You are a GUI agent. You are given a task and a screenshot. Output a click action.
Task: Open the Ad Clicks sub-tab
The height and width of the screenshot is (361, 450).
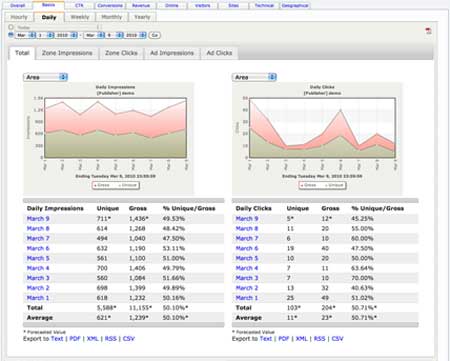(219, 53)
